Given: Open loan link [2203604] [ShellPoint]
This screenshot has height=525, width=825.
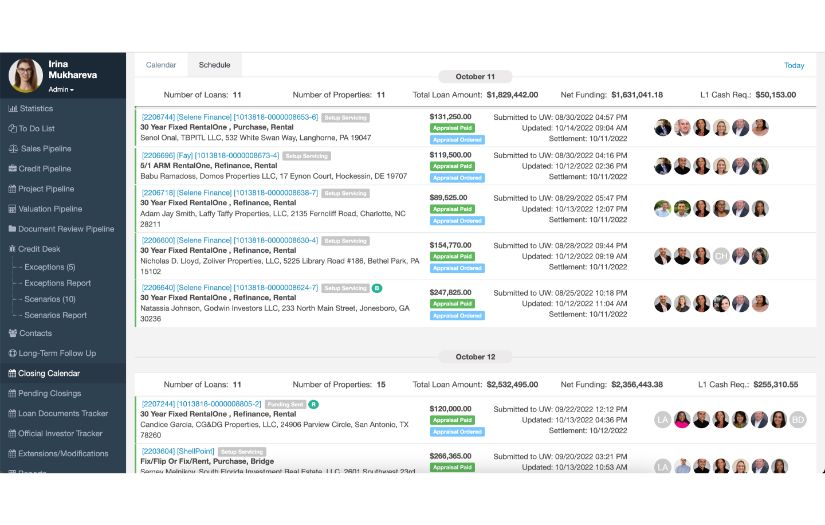Looking at the screenshot, I should (178, 451).
